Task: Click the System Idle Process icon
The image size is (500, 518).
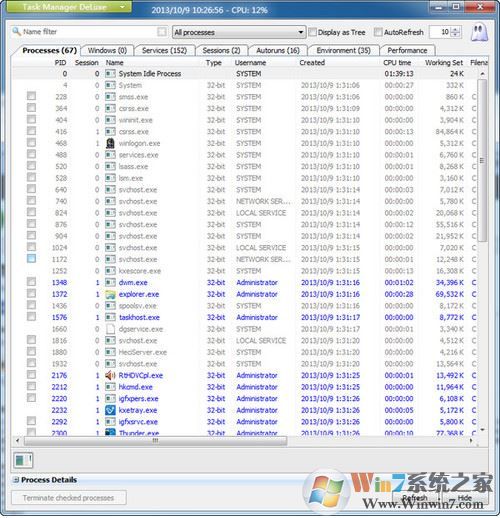Action: [110, 74]
